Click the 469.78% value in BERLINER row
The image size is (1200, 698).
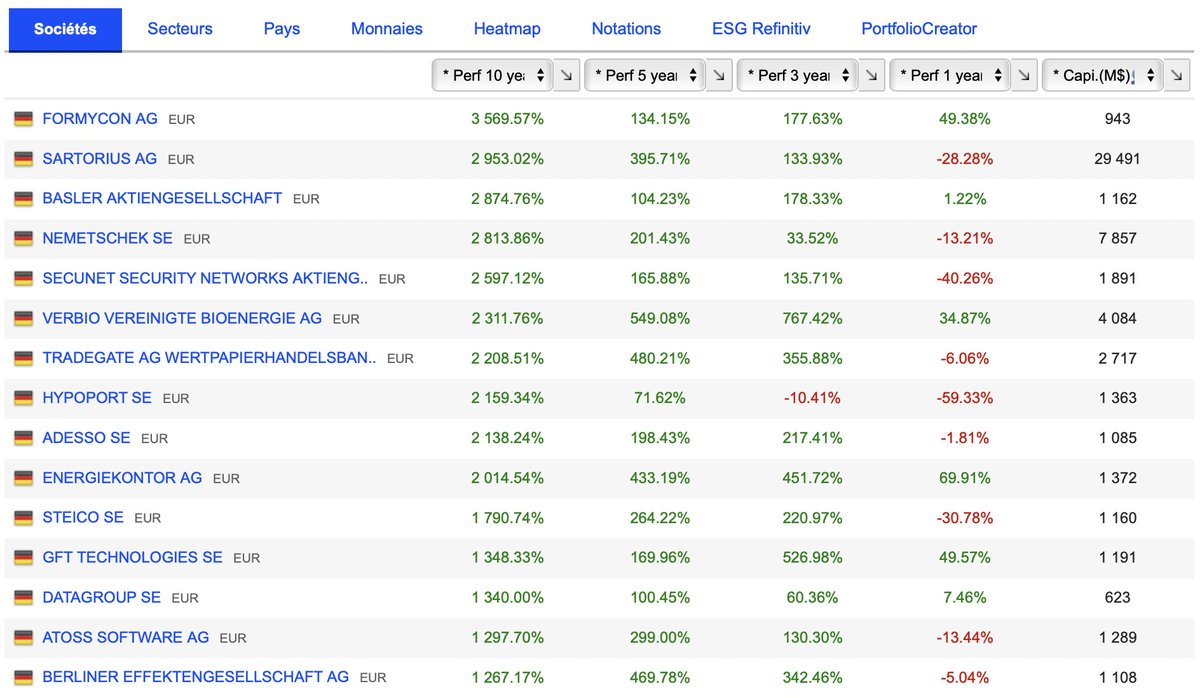coord(660,676)
